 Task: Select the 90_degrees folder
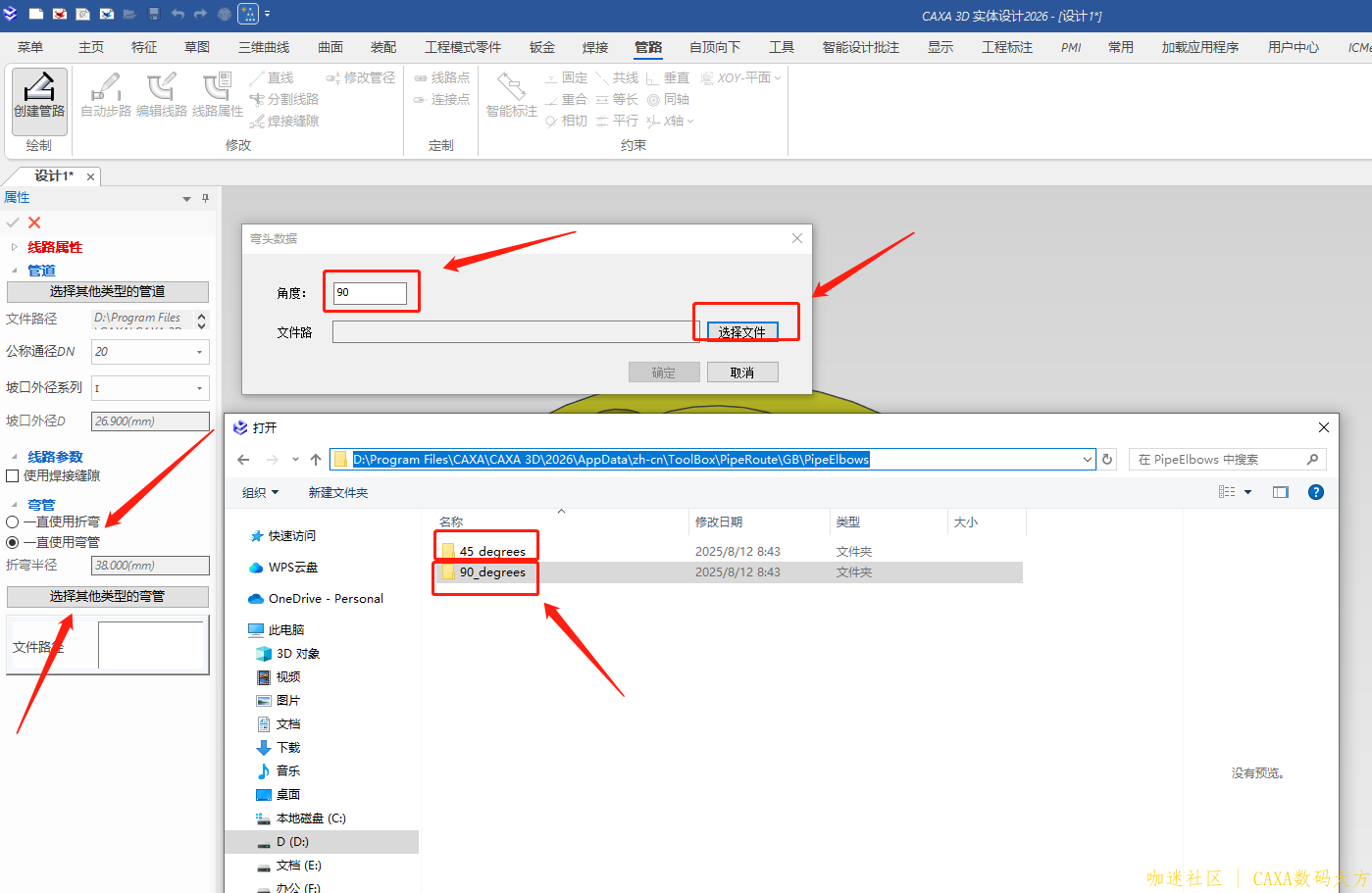pyautogui.click(x=492, y=572)
